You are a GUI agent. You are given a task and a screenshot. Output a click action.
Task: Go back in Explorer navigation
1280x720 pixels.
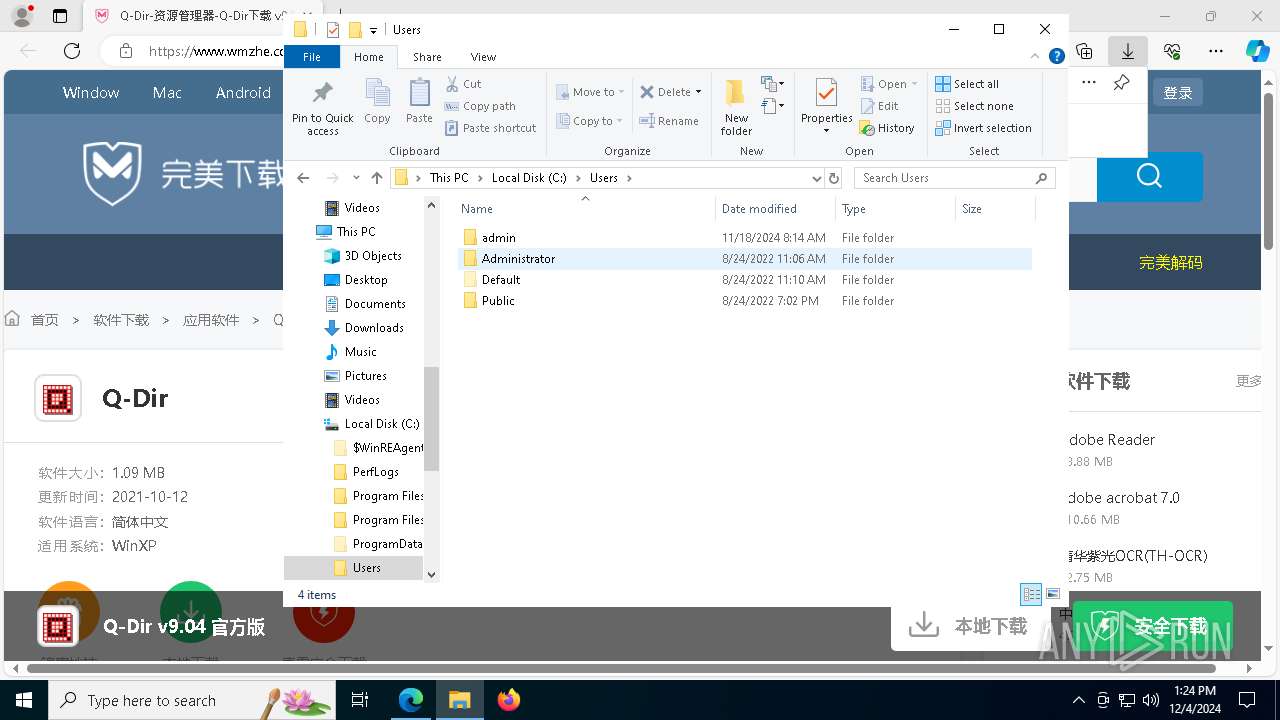(303, 178)
